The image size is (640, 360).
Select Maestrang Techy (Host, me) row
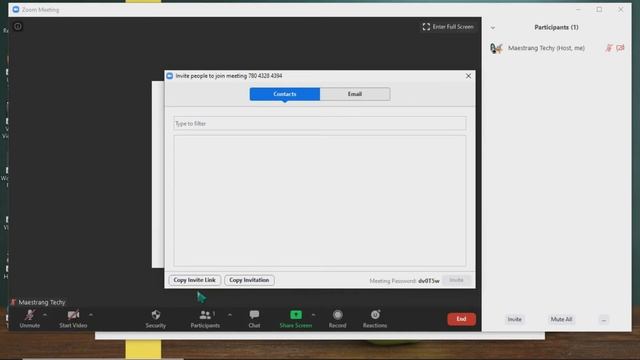tap(557, 48)
